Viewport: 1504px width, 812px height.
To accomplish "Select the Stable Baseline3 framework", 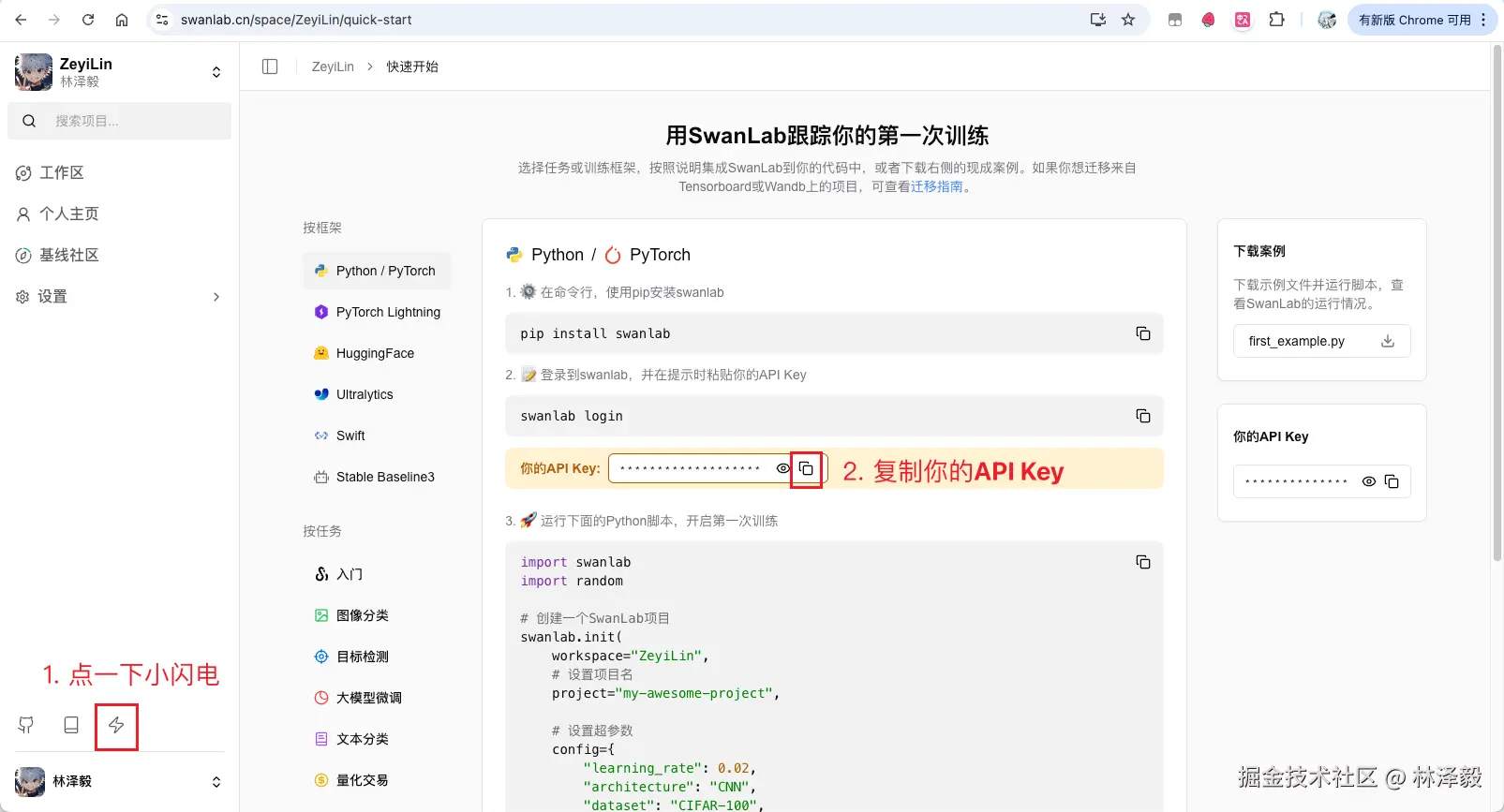I will tap(377, 477).
